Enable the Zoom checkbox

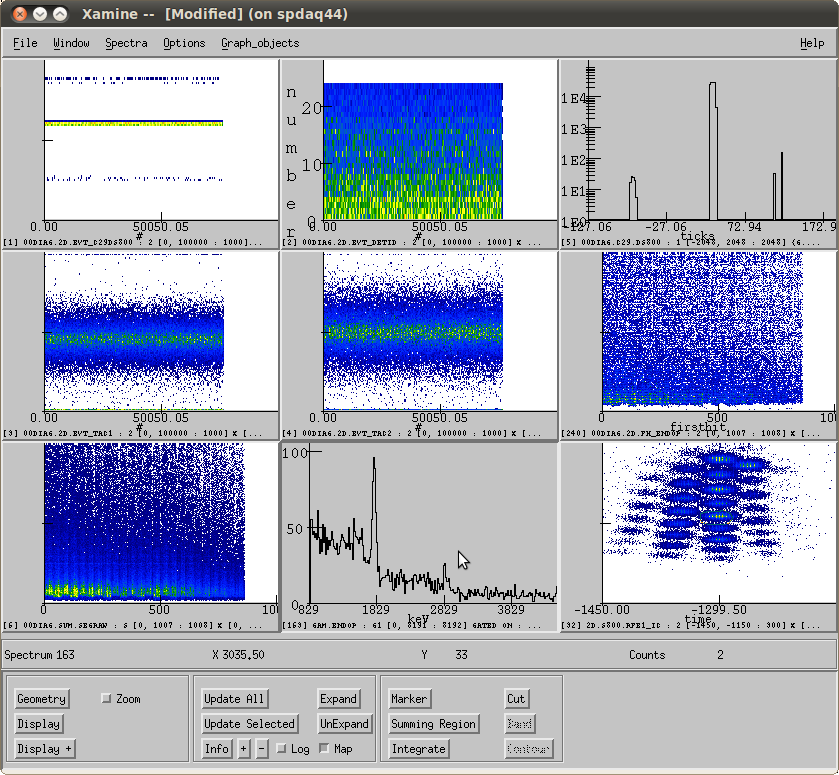point(107,699)
